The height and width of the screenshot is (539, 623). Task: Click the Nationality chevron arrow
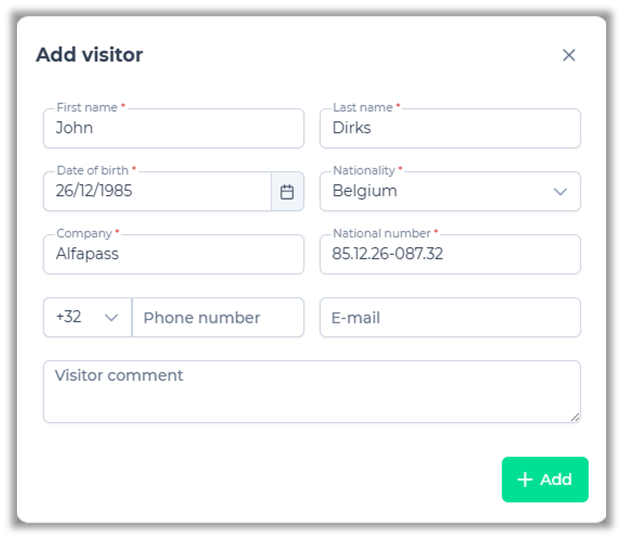pos(560,192)
